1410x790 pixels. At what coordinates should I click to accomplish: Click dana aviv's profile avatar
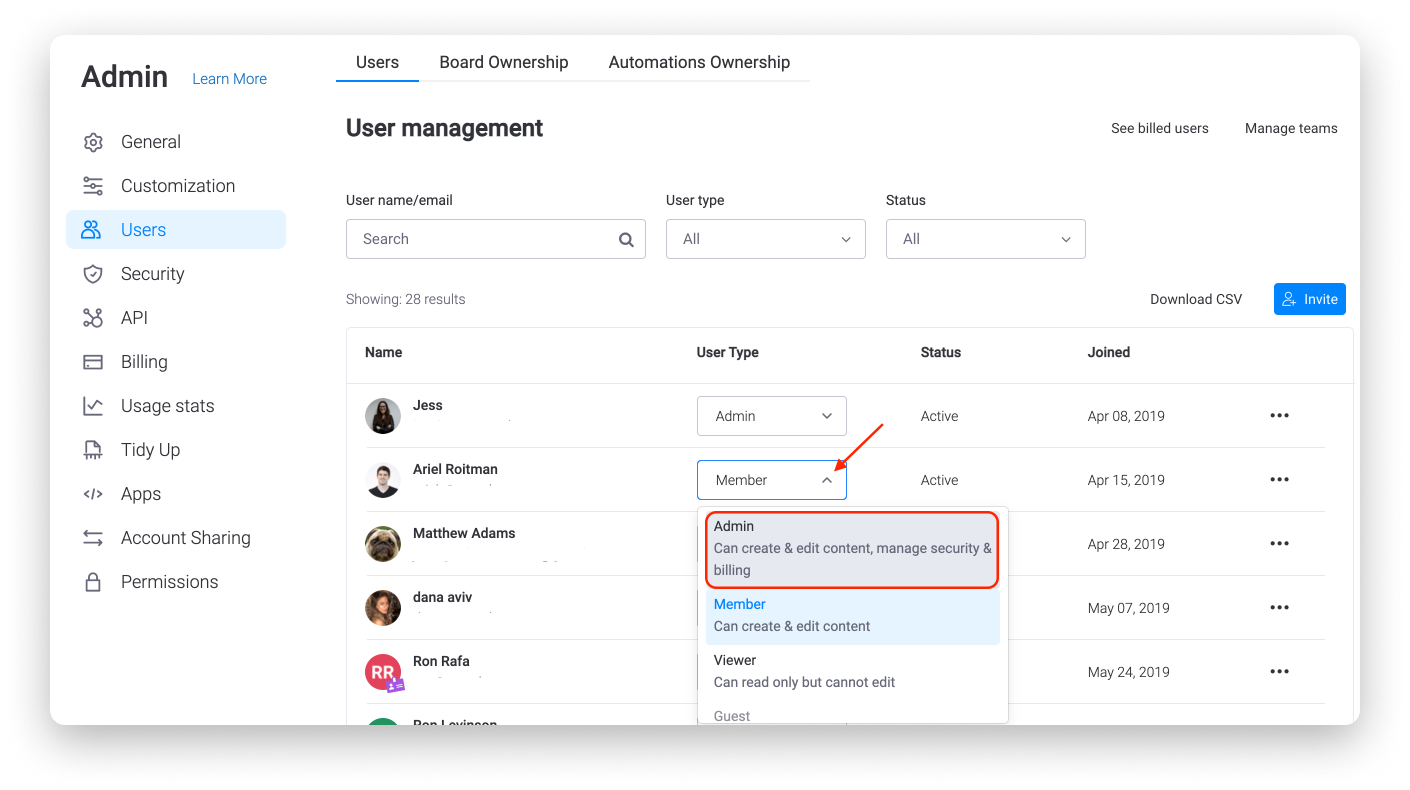[383, 608]
